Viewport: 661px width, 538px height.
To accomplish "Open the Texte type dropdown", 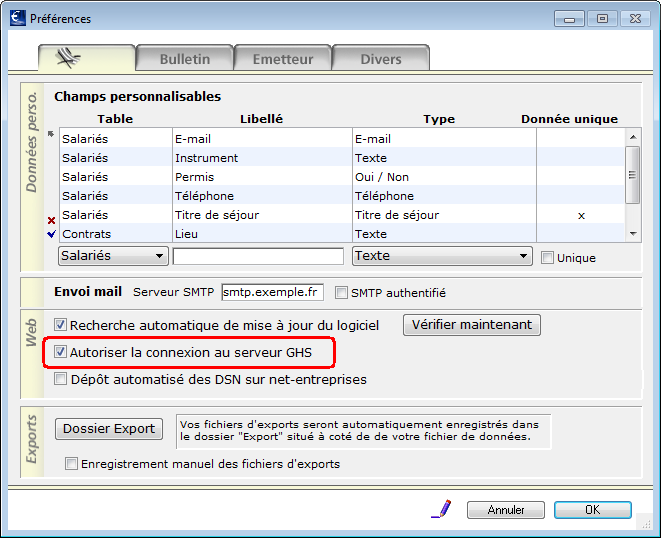I will (x=442, y=256).
